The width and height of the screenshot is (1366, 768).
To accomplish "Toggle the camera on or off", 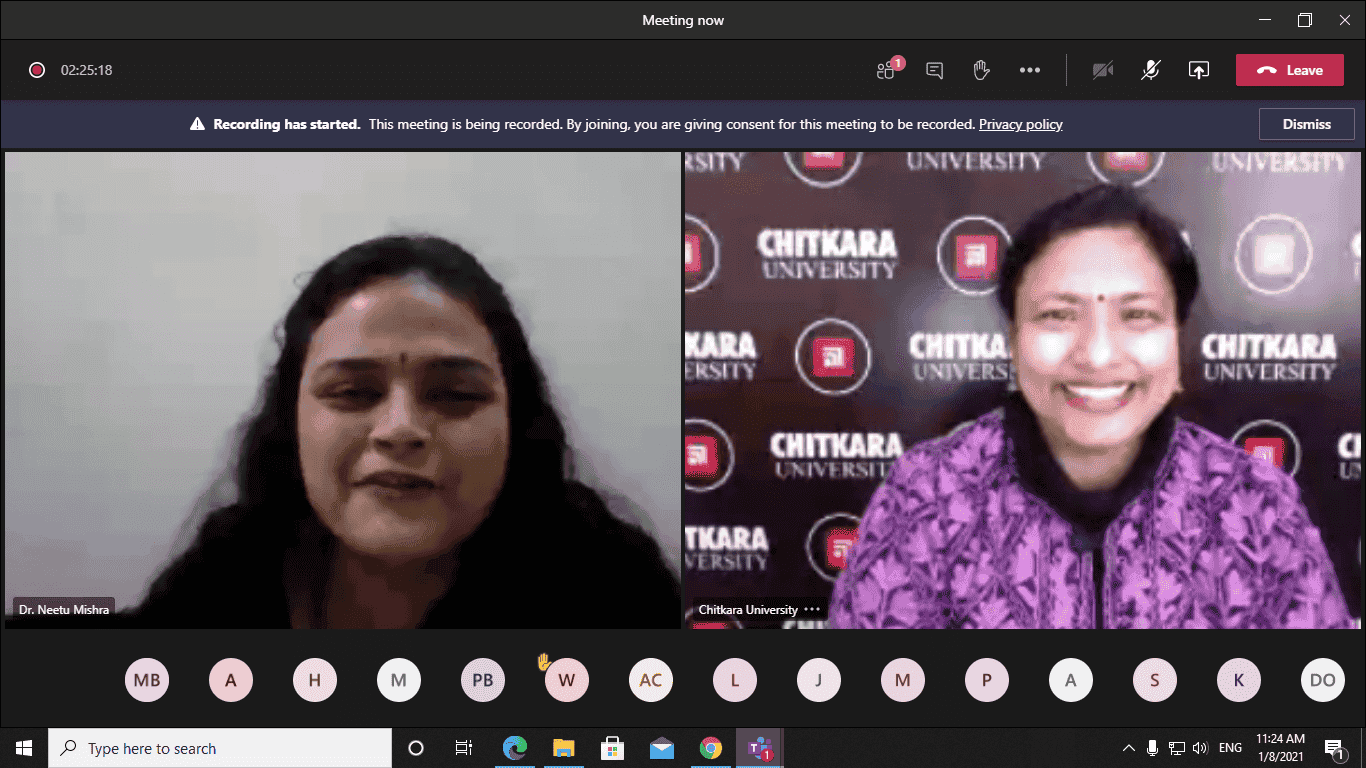I will (1103, 70).
